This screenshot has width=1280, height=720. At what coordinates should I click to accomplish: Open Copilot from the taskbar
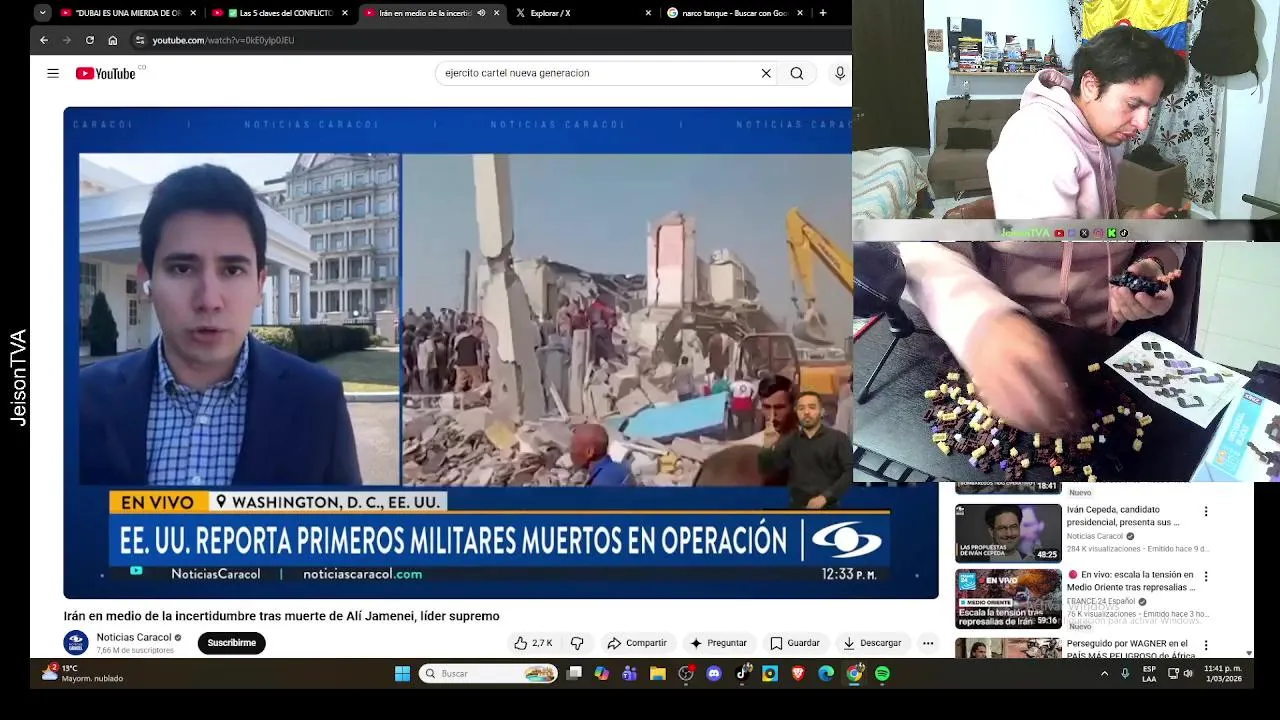click(602, 674)
